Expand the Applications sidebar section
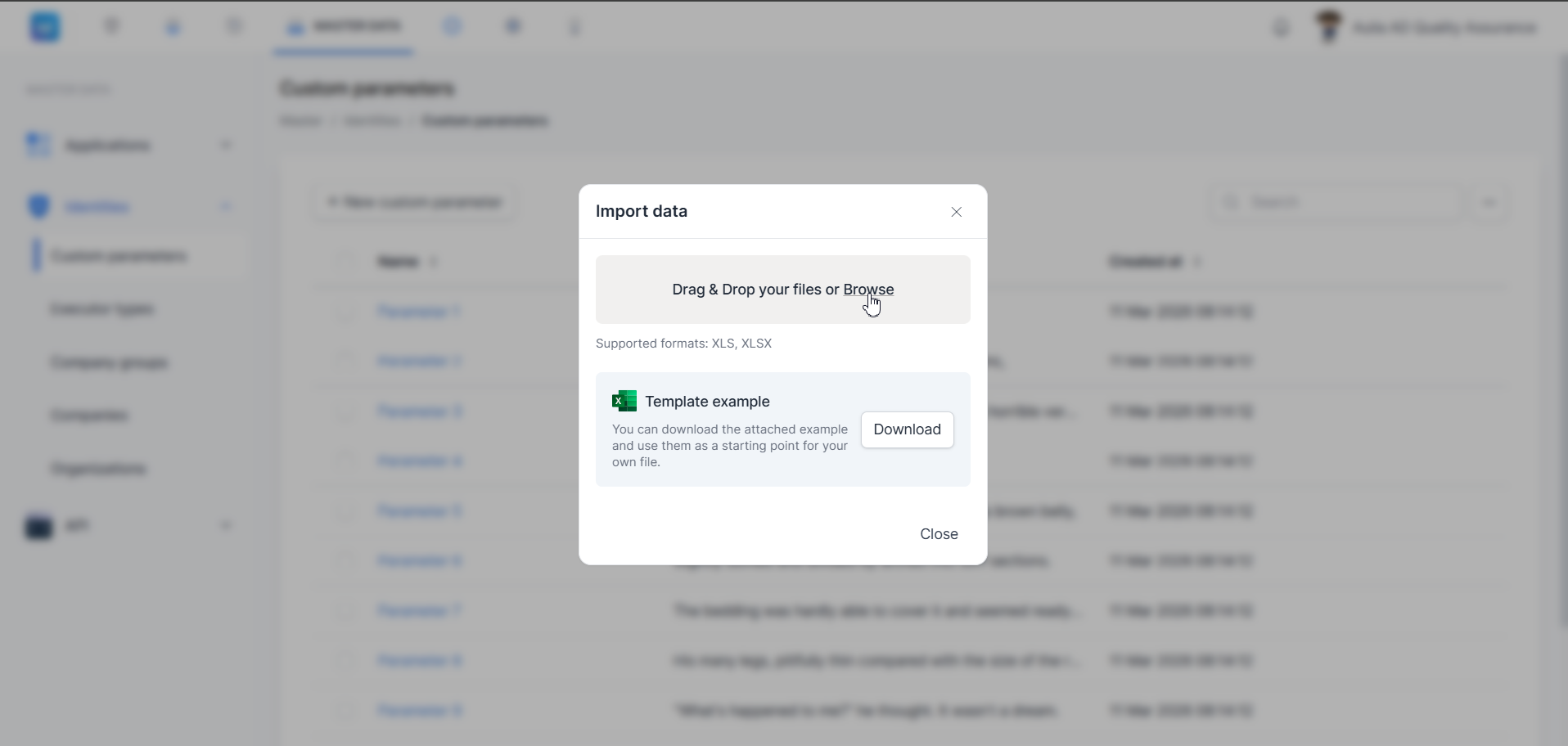This screenshot has height=746, width=1568. click(226, 146)
